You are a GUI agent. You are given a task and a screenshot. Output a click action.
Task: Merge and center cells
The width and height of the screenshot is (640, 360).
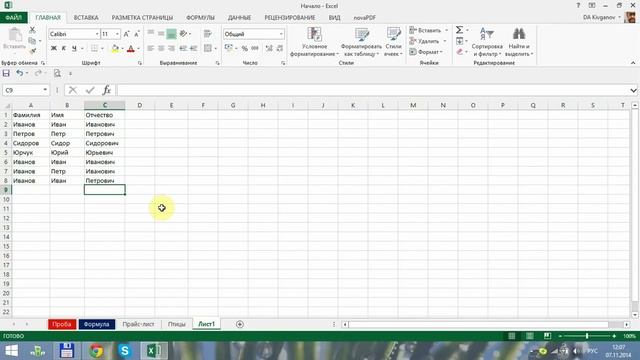208,48
